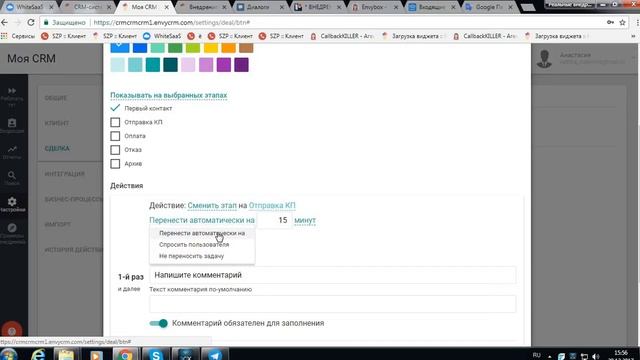640x360 pixels.
Task: Click the search magnifier icon in sidebar
Action: [x=12, y=176]
